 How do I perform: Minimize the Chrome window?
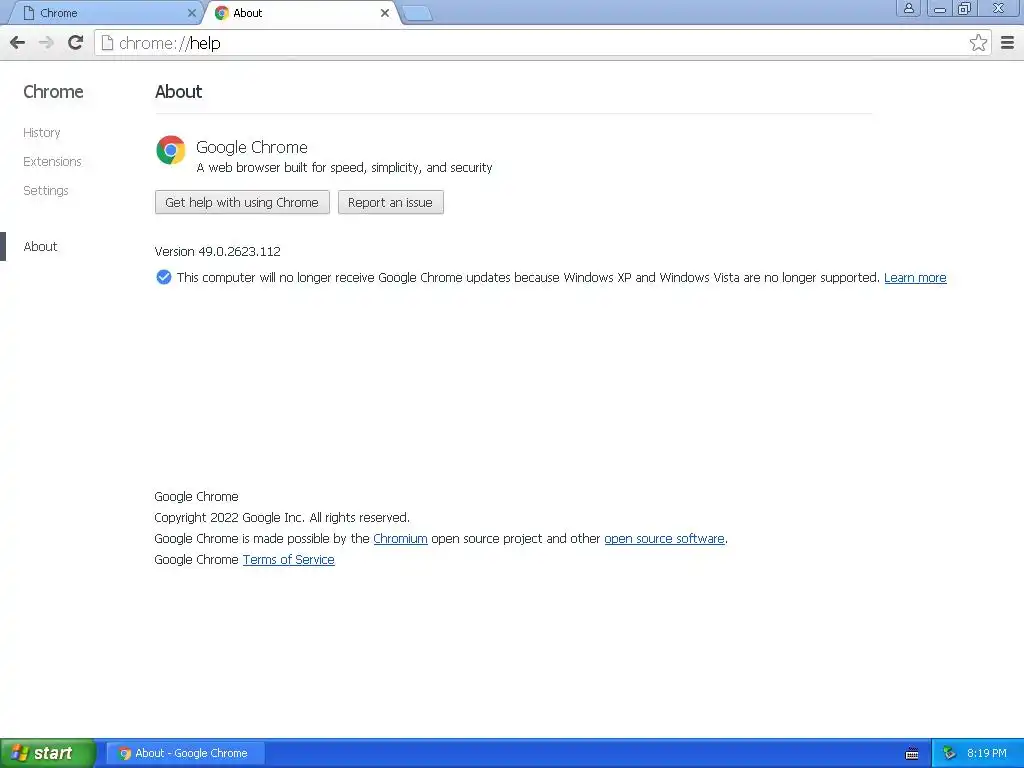(940, 8)
